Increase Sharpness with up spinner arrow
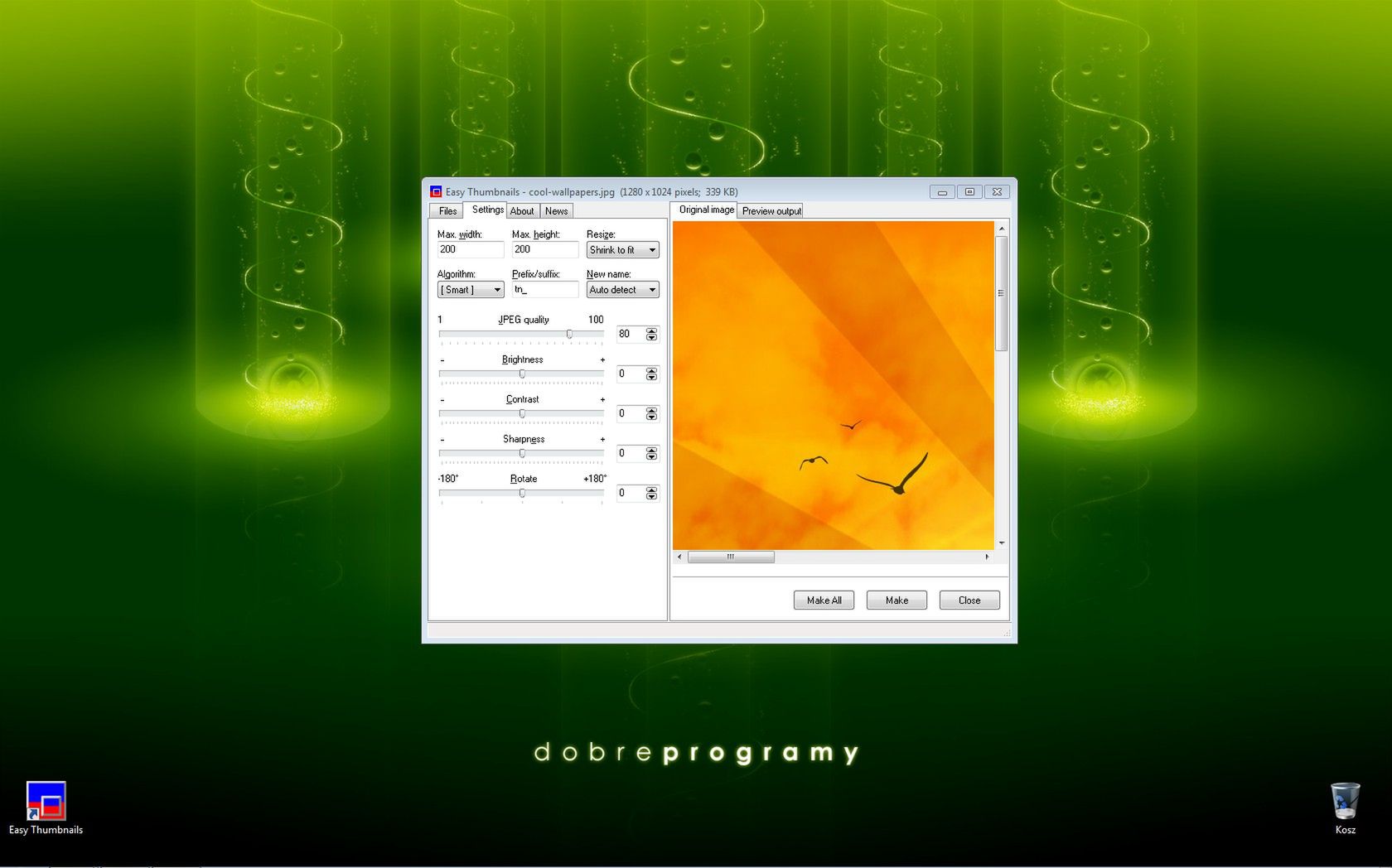Image resolution: width=1392 pixels, height=868 pixels. coord(652,450)
